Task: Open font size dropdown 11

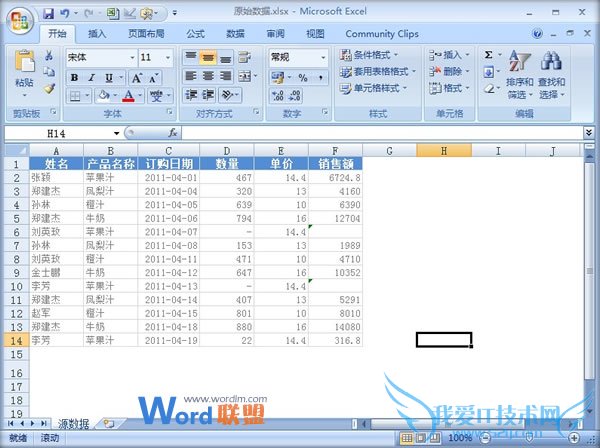Action: click(168, 58)
